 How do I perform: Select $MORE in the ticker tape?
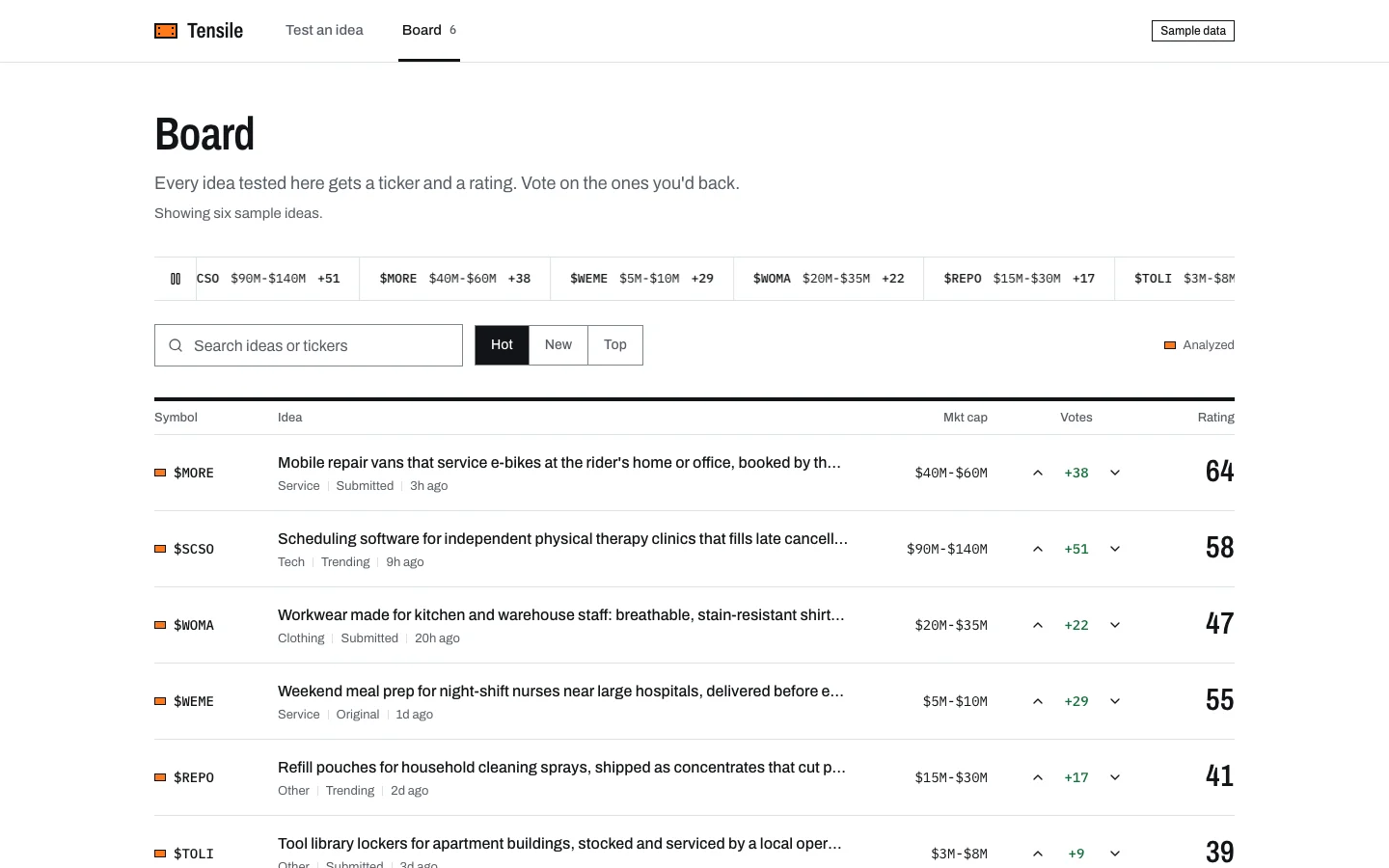[x=454, y=279]
